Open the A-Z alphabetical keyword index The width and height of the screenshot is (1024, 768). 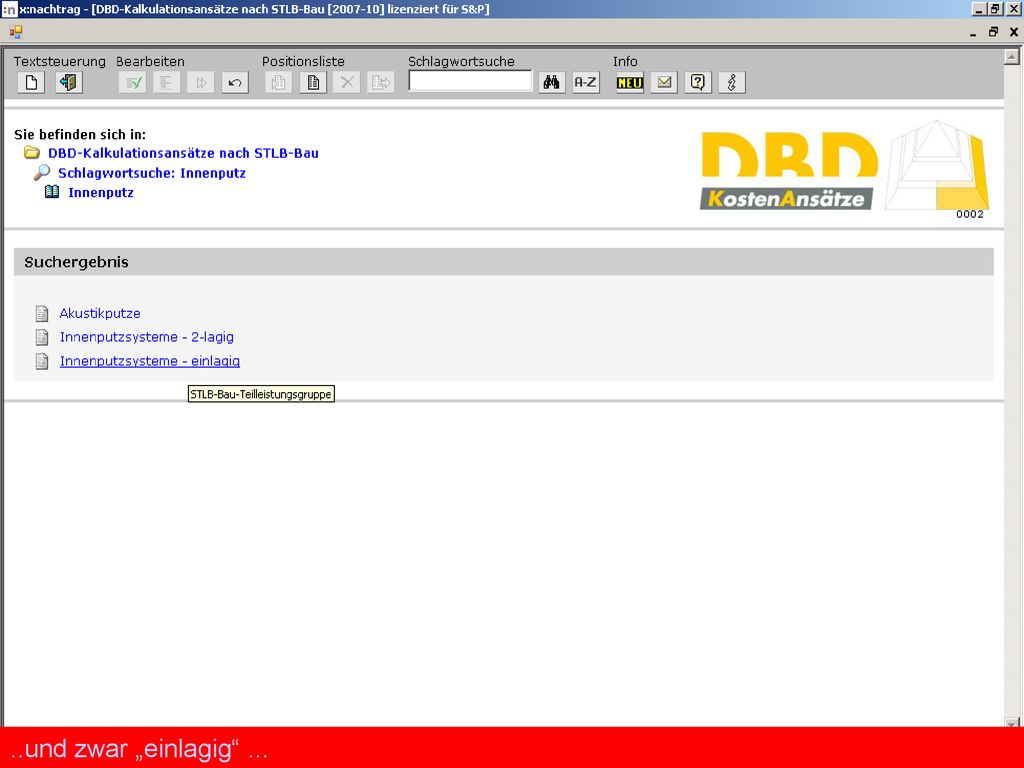click(586, 82)
